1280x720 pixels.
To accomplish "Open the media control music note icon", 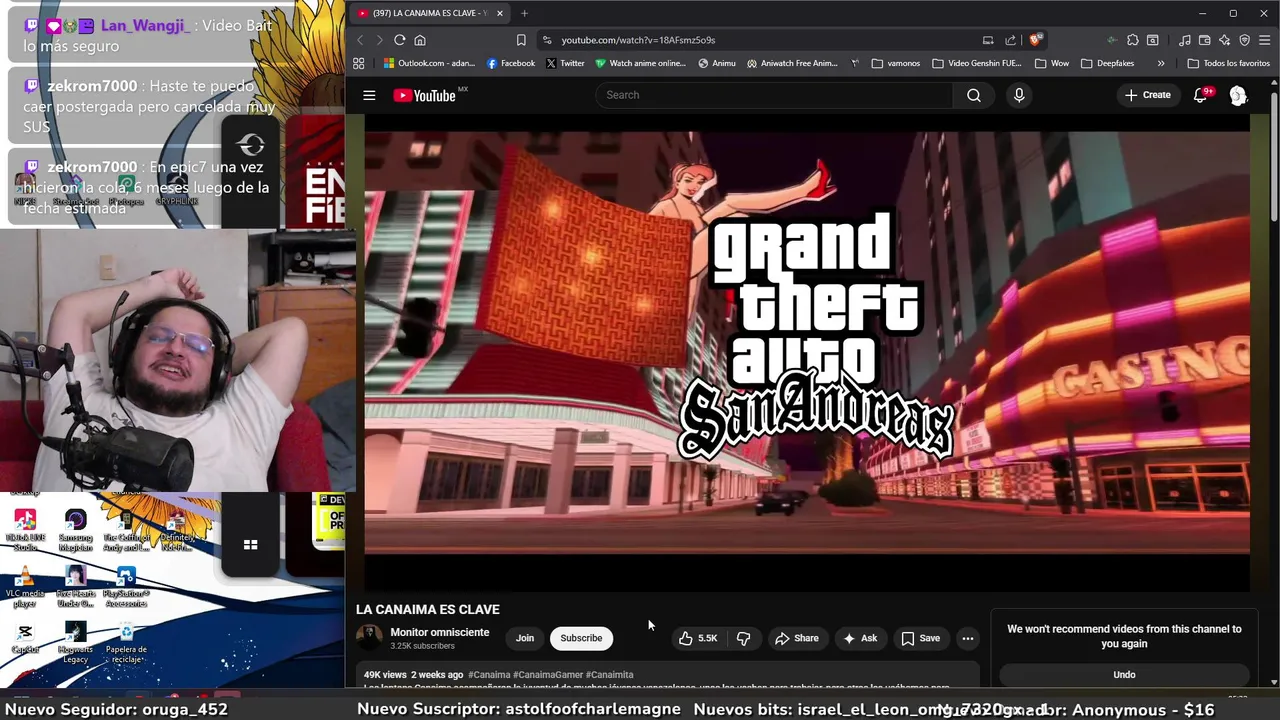I will coord(1184,40).
